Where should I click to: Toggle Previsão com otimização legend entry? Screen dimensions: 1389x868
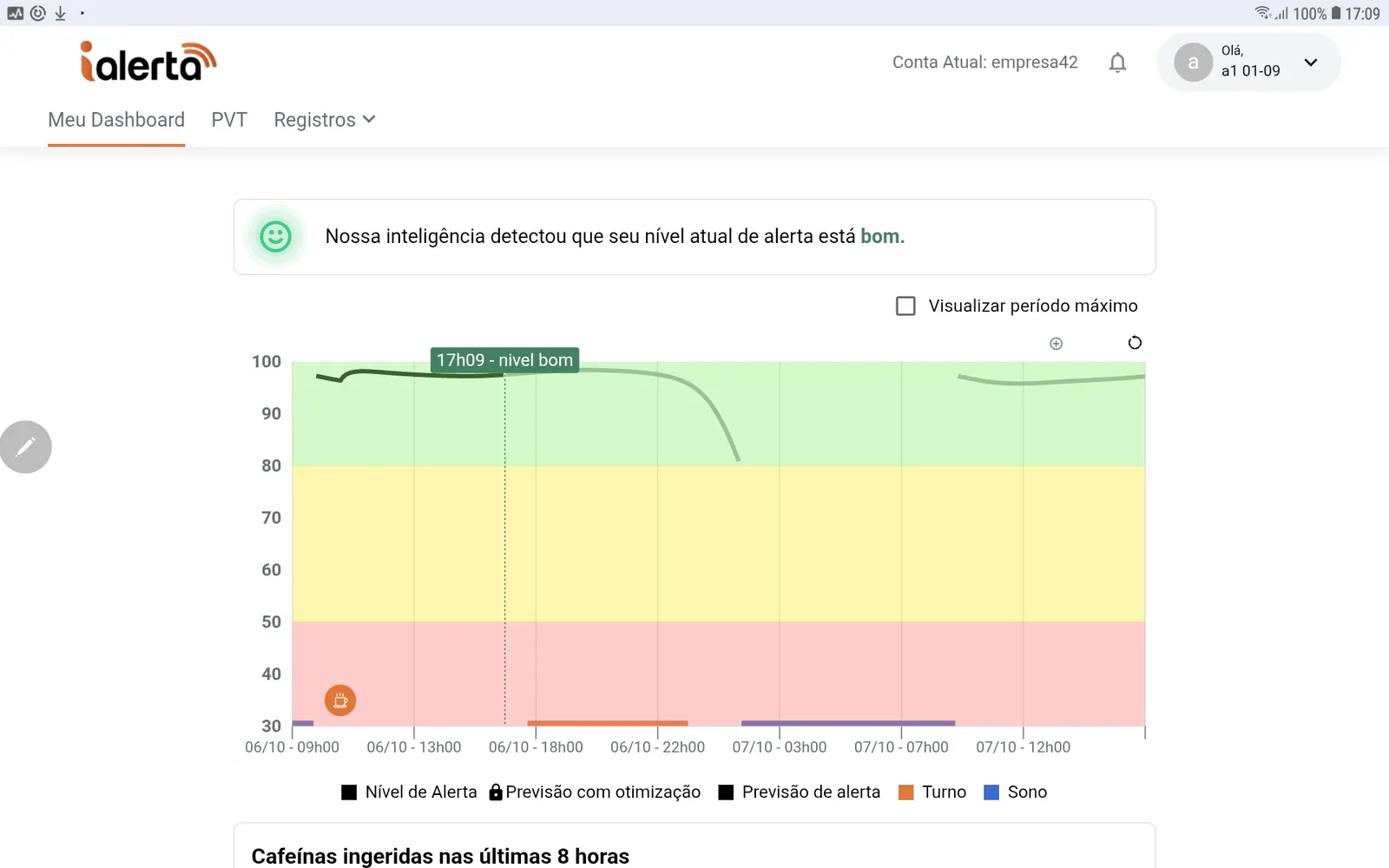pyautogui.click(x=595, y=792)
